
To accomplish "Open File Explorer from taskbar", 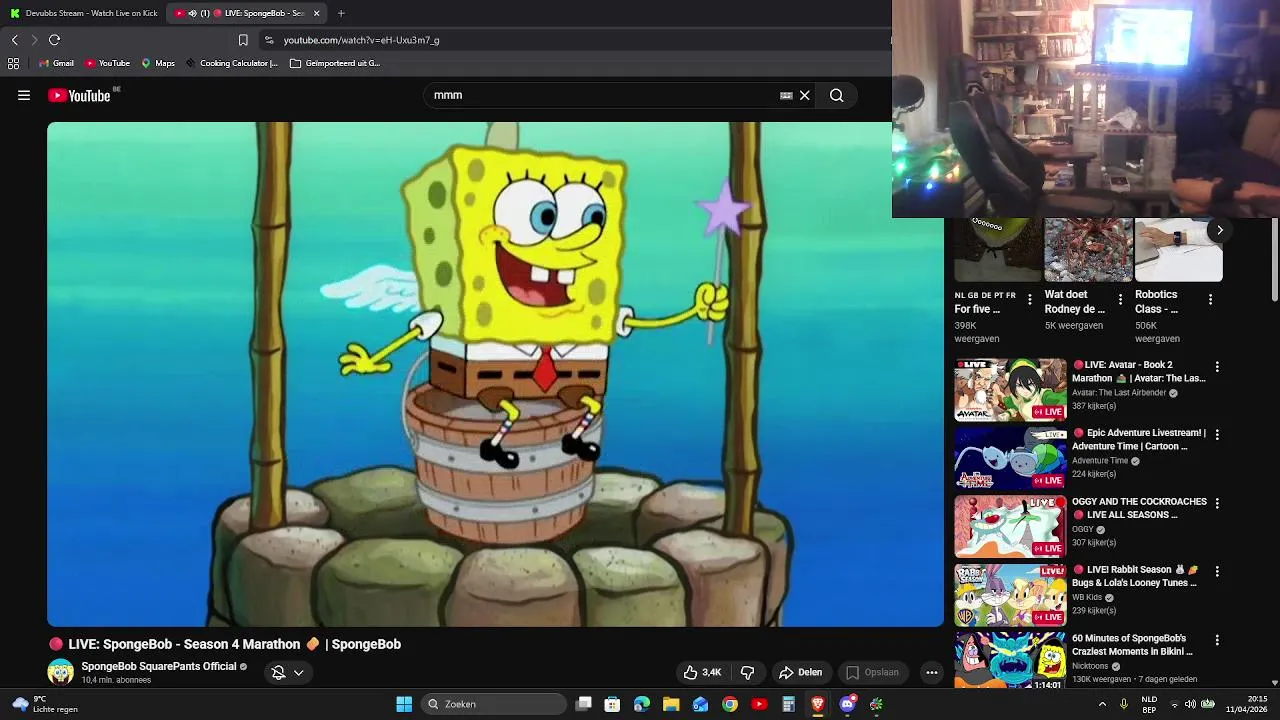I will pyautogui.click(x=671, y=704).
